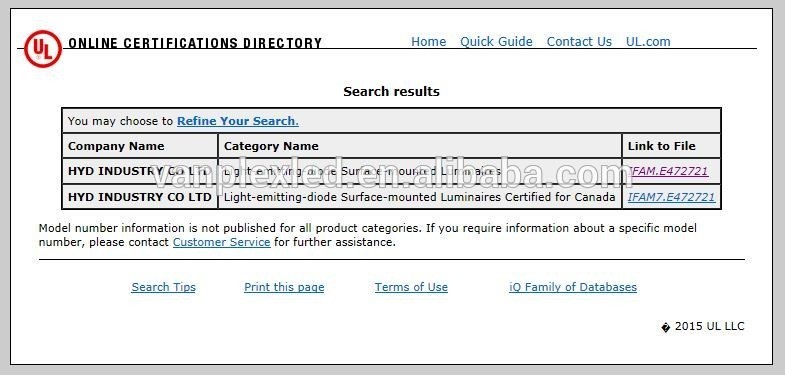
Task: Open the iQ Family of Databases link
Action: tap(573, 287)
